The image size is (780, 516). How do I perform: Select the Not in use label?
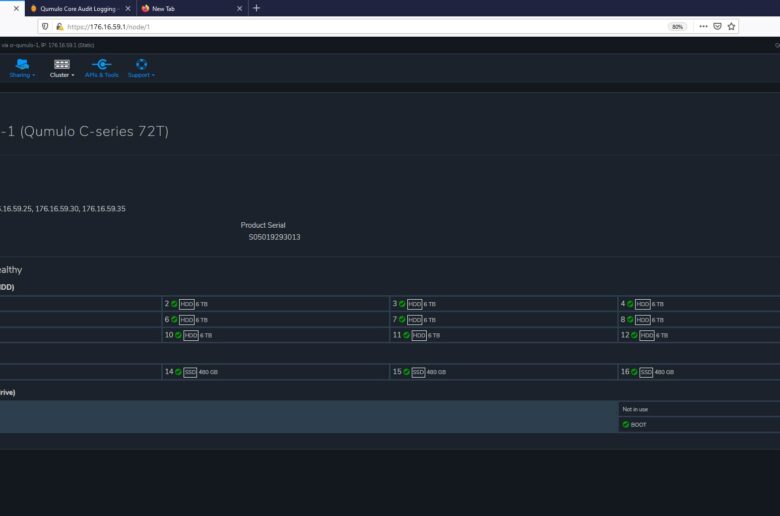point(635,409)
